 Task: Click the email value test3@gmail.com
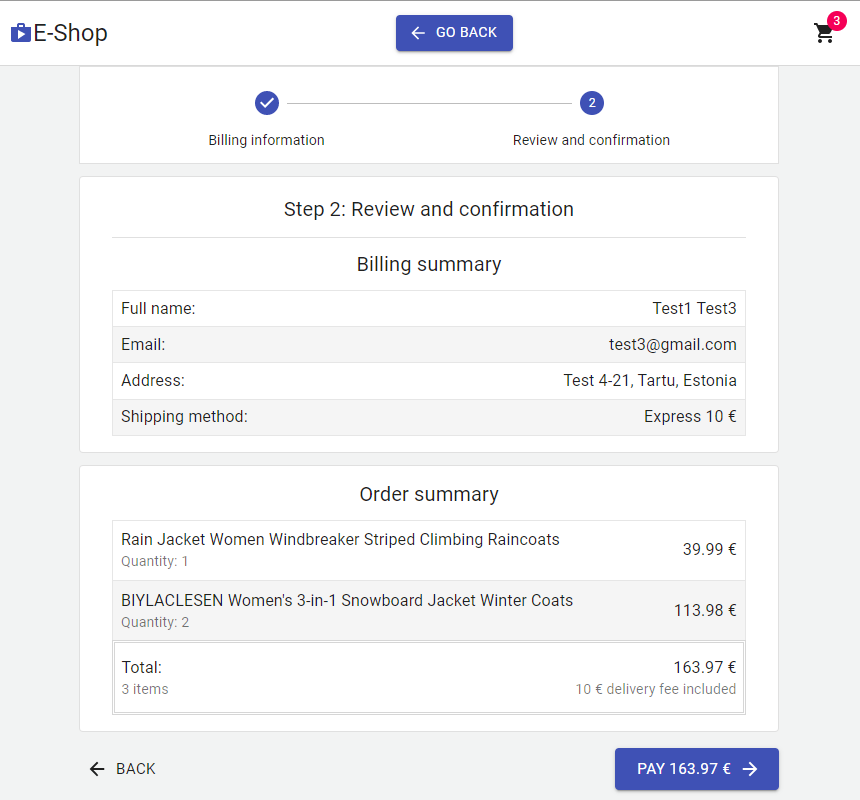(x=672, y=344)
